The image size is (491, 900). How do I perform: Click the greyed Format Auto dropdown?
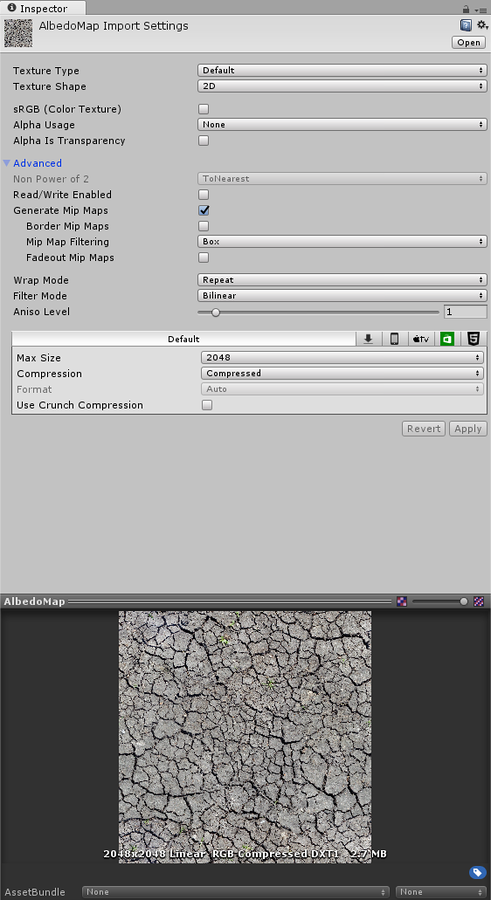342,389
